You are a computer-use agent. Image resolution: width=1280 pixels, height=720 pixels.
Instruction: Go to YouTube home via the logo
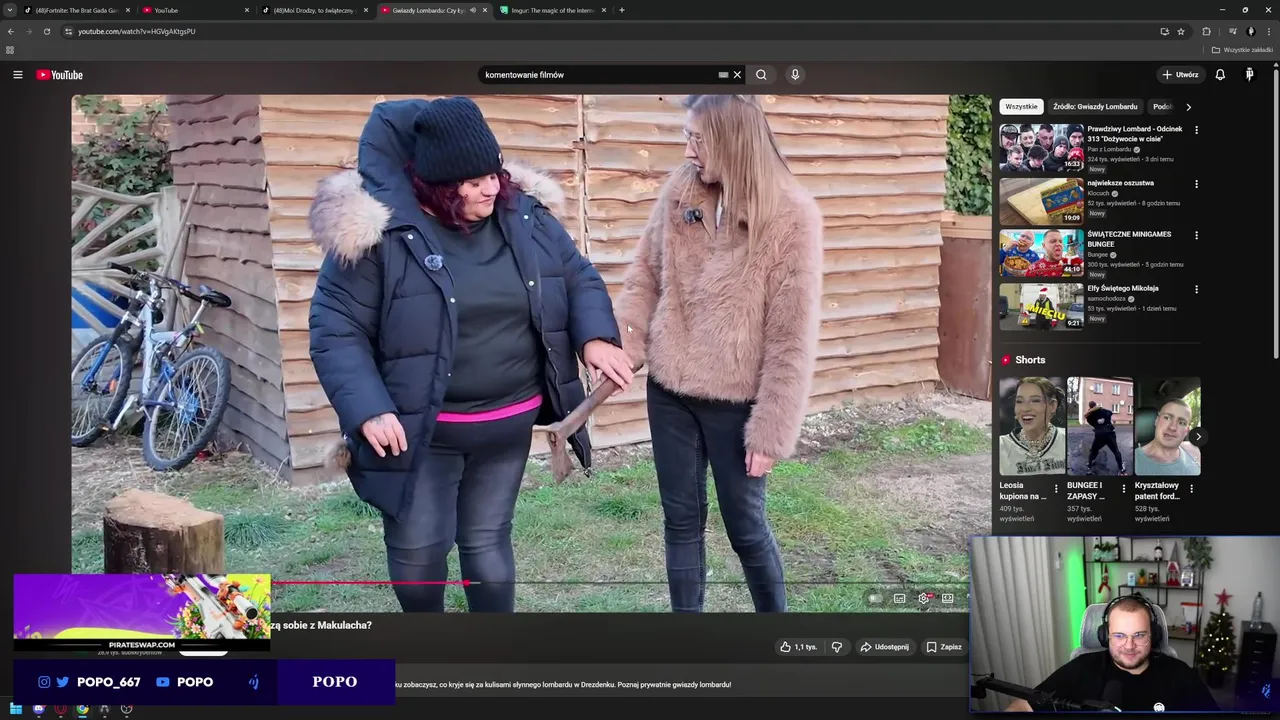pyautogui.click(x=60, y=75)
